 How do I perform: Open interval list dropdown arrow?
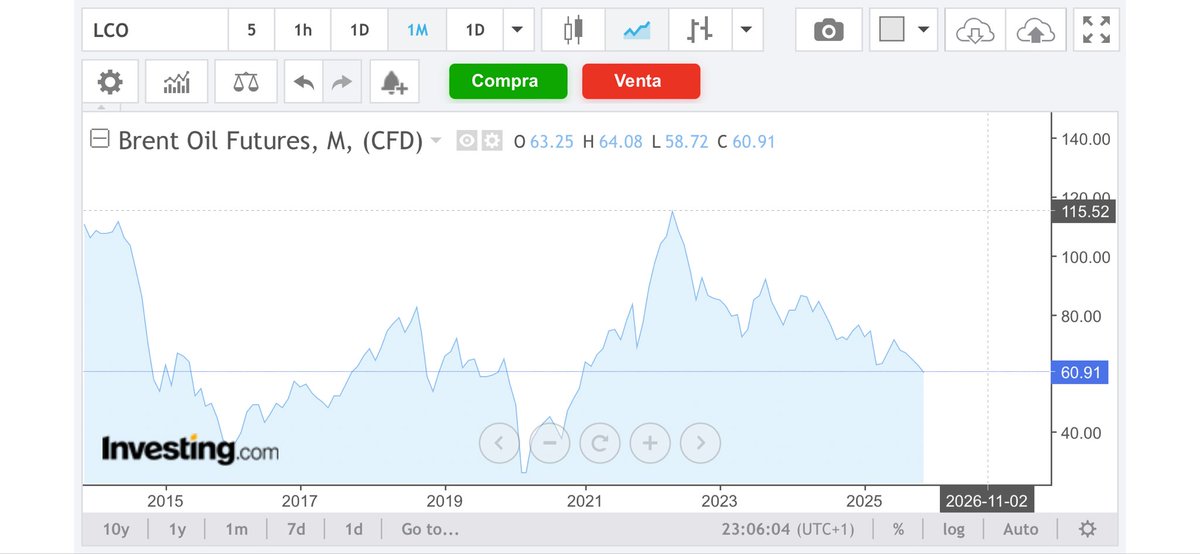(x=517, y=30)
